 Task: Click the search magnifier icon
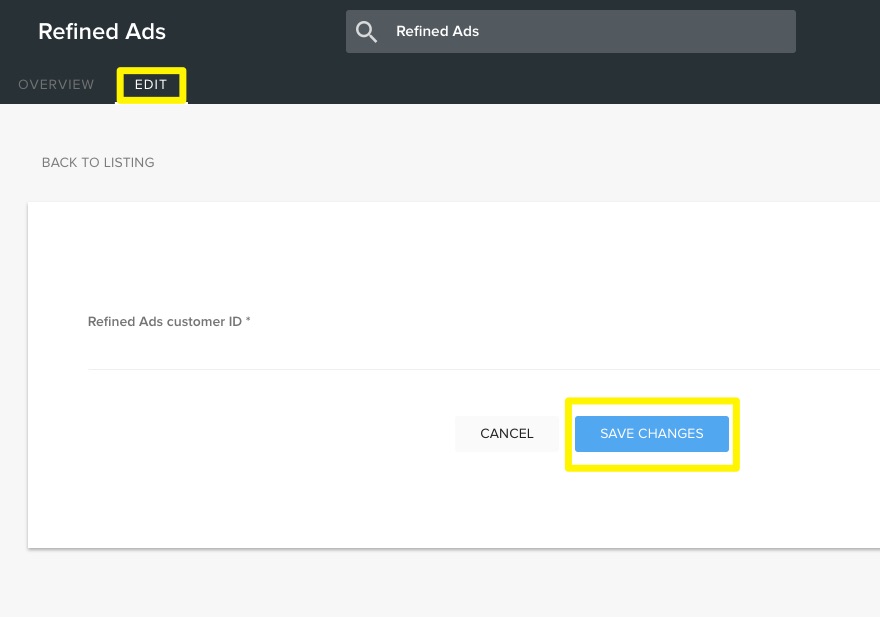366,32
